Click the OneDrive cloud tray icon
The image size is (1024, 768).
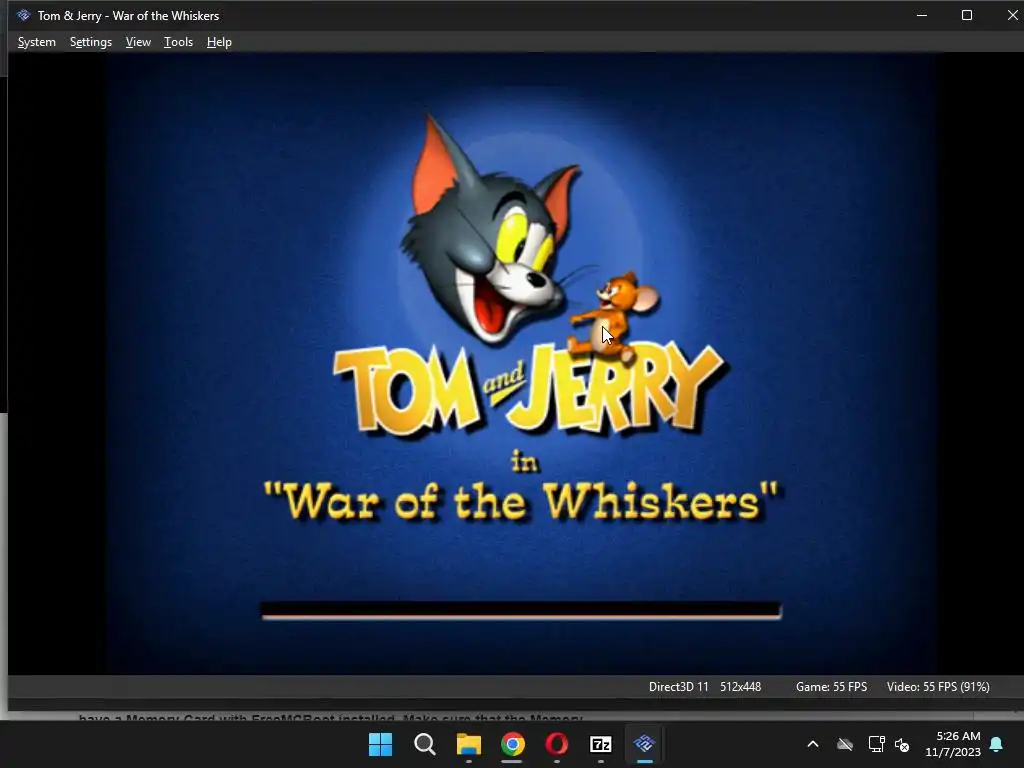[845, 744]
